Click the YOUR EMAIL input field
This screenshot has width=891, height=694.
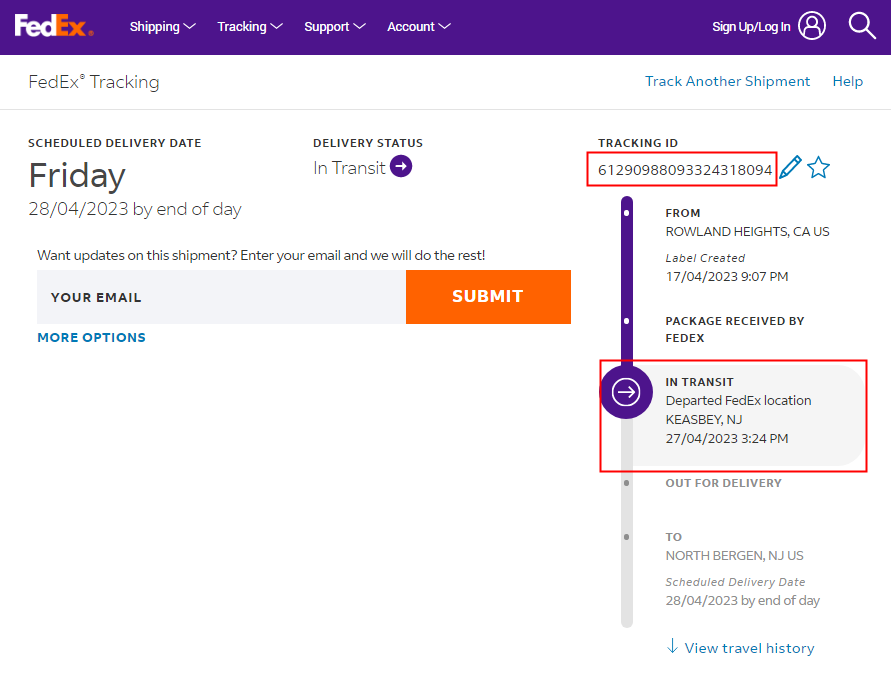pyautogui.click(x=221, y=297)
